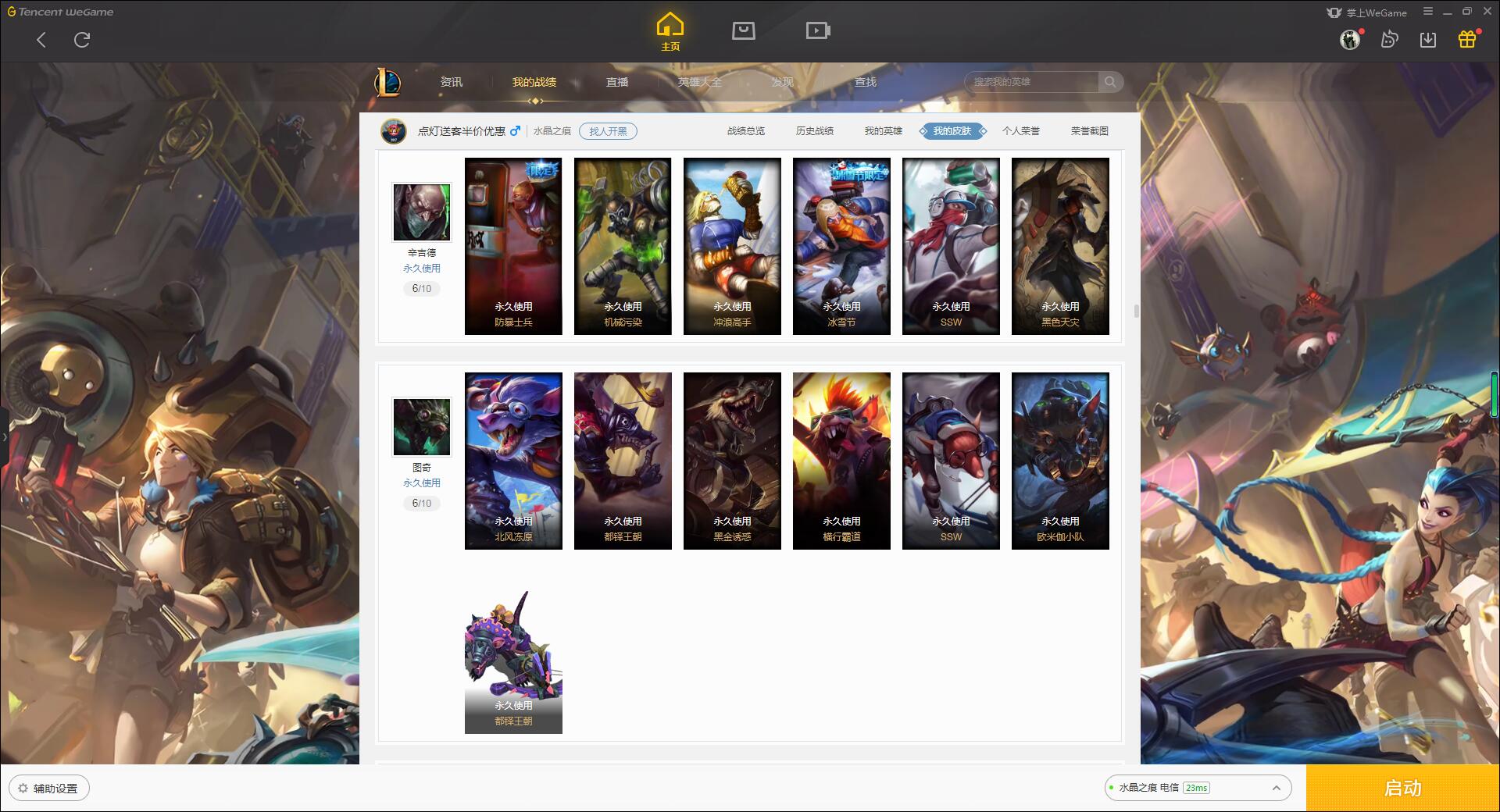Open 都铎王朝 model preview card
The height and width of the screenshot is (812, 1500).
tap(513, 661)
